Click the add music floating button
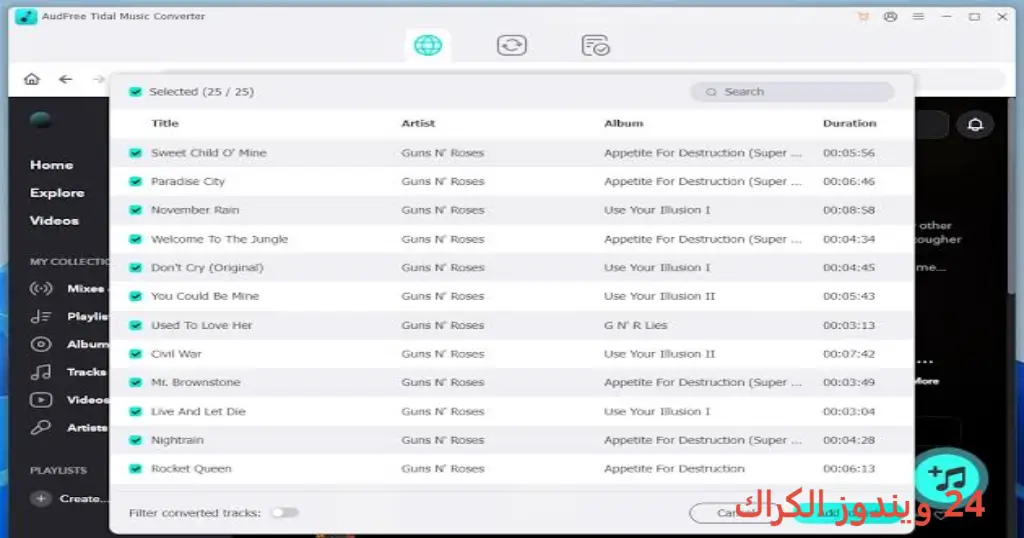Image resolution: width=1024 pixels, height=538 pixels. (950, 479)
